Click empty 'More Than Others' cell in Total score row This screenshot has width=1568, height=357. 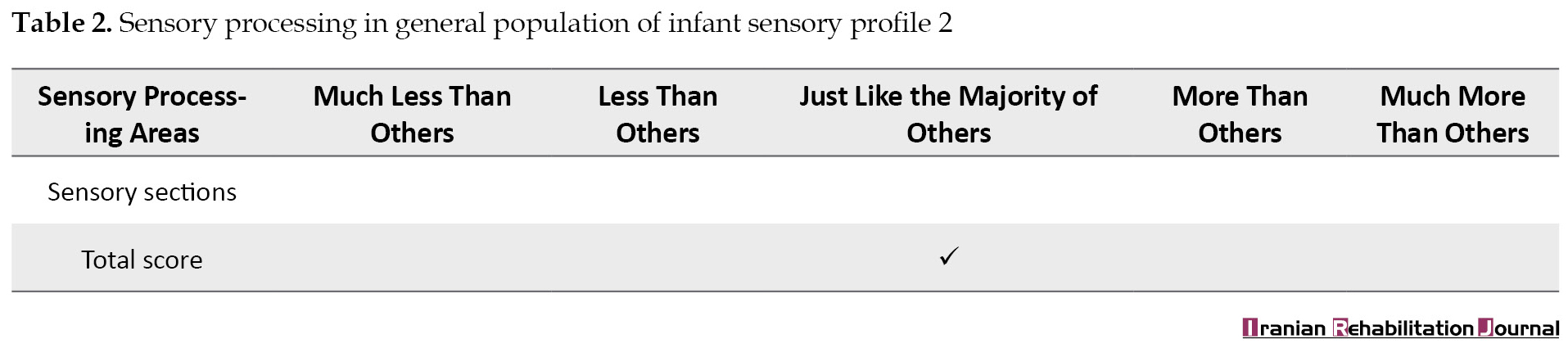[1240, 258]
